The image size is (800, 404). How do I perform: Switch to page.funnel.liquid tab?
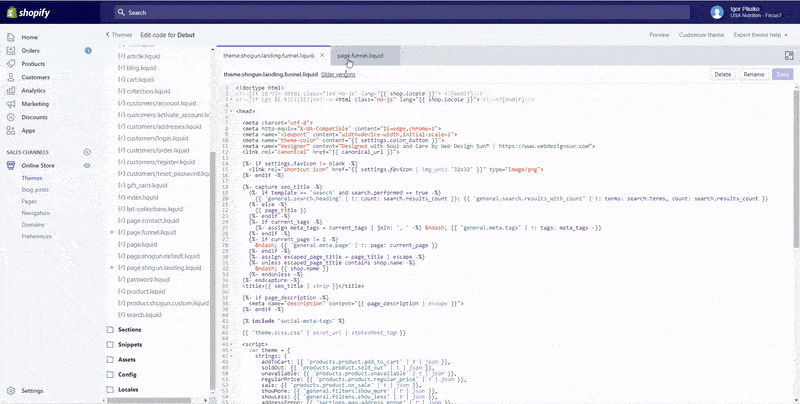[x=365, y=56]
